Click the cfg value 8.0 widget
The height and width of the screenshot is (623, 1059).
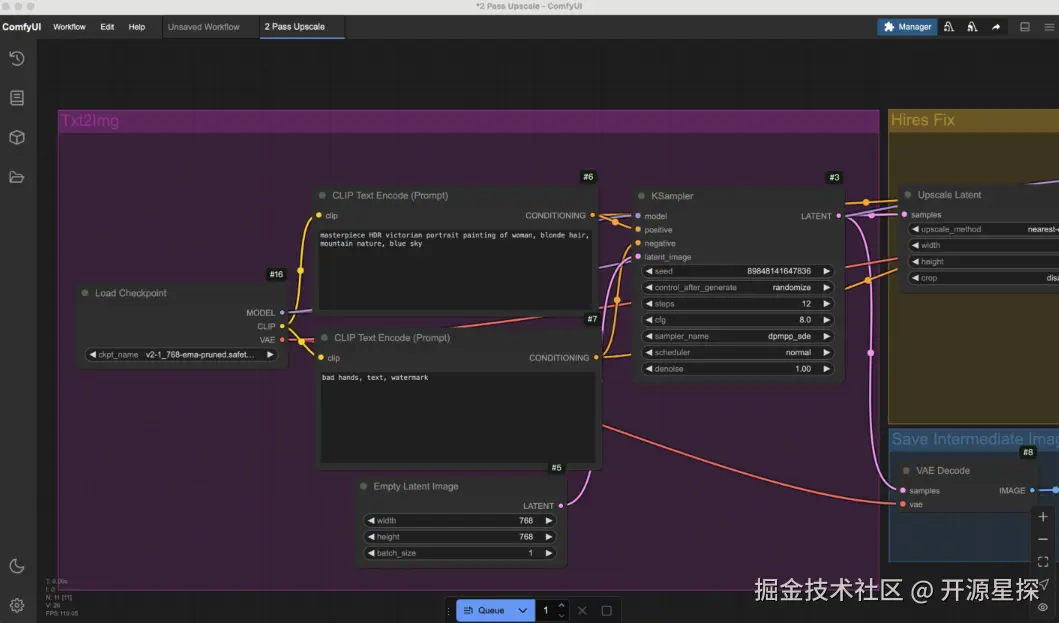point(738,320)
